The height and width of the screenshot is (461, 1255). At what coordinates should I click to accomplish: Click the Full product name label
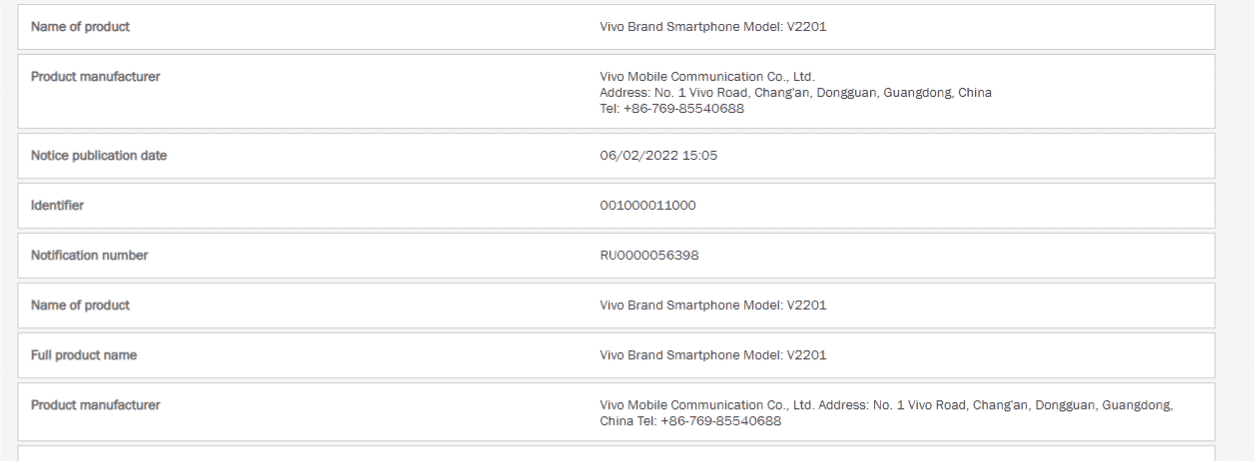pos(84,355)
